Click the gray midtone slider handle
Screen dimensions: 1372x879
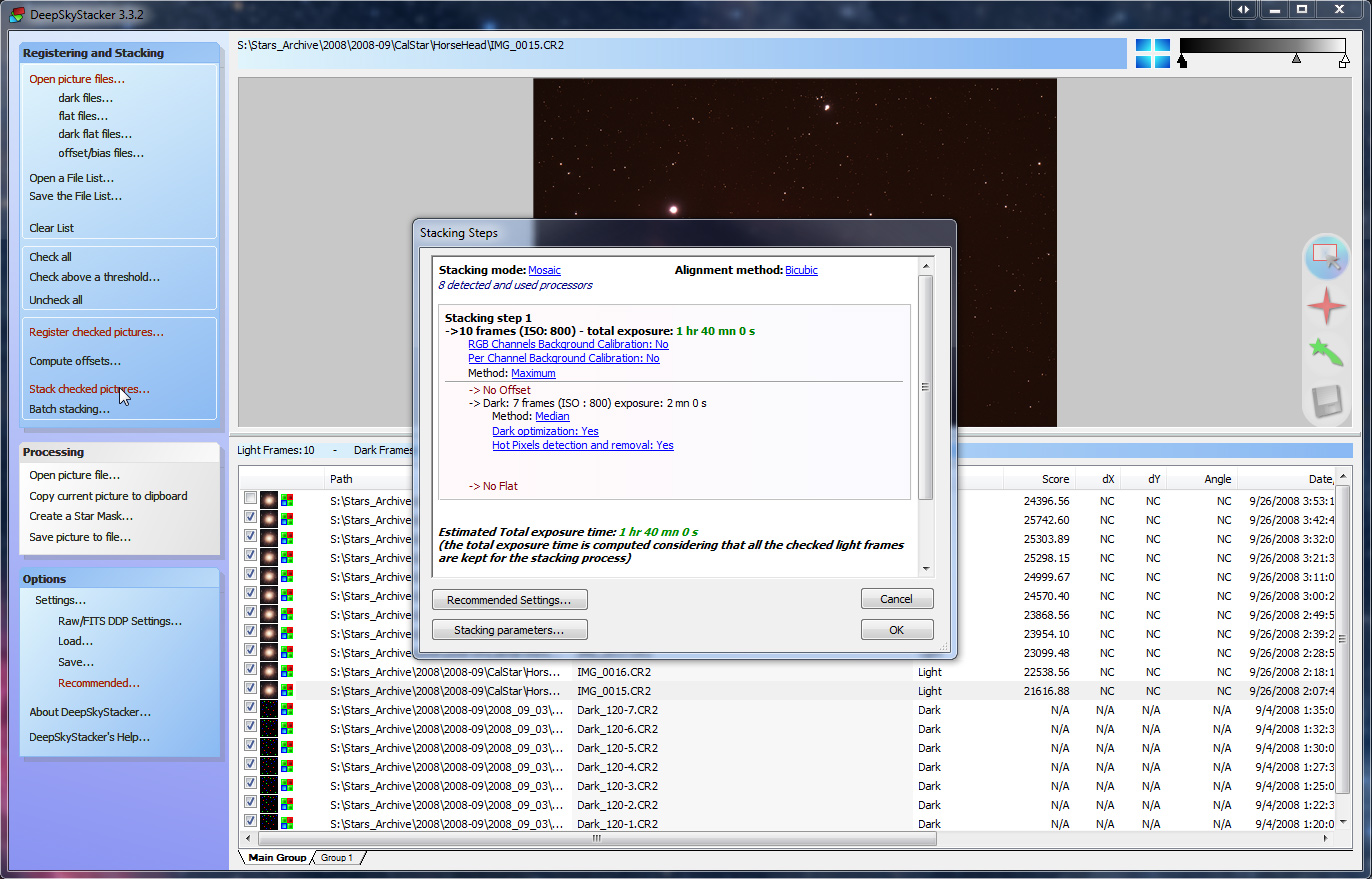coord(1296,59)
